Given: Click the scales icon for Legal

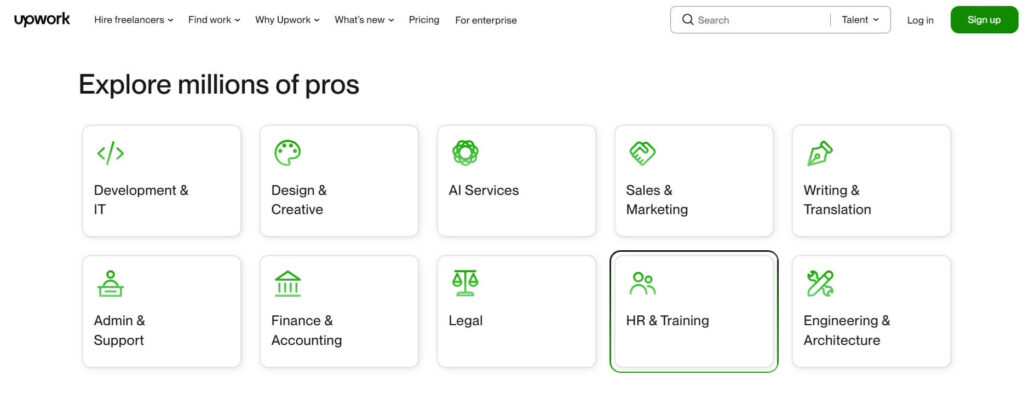Looking at the screenshot, I should point(465,284).
